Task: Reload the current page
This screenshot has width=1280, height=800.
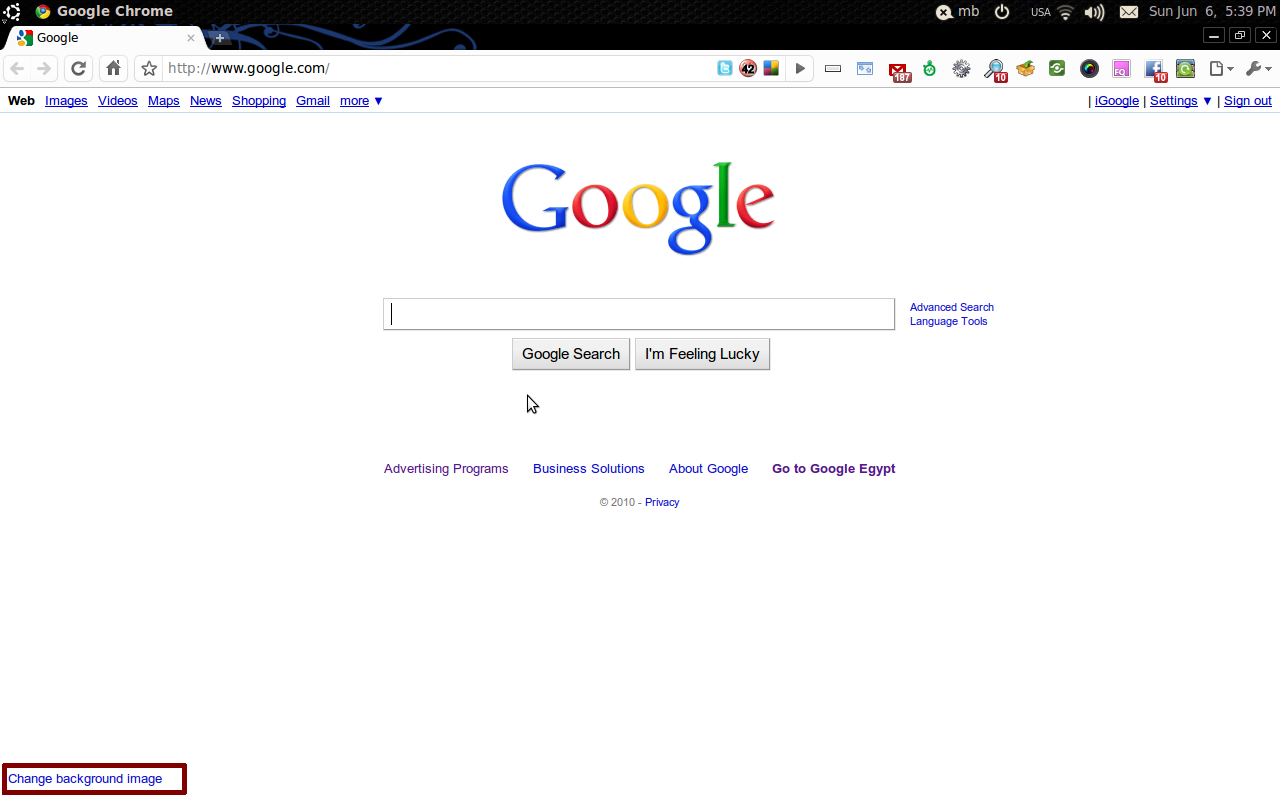Action: [x=79, y=69]
